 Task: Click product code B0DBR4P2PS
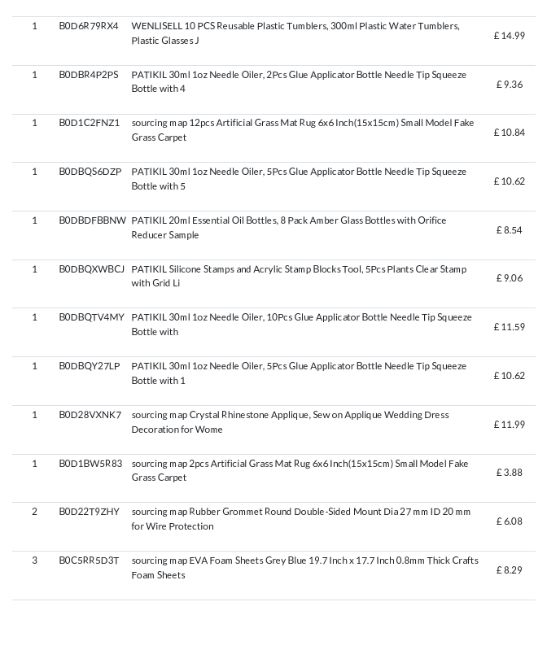coord(88,75)
